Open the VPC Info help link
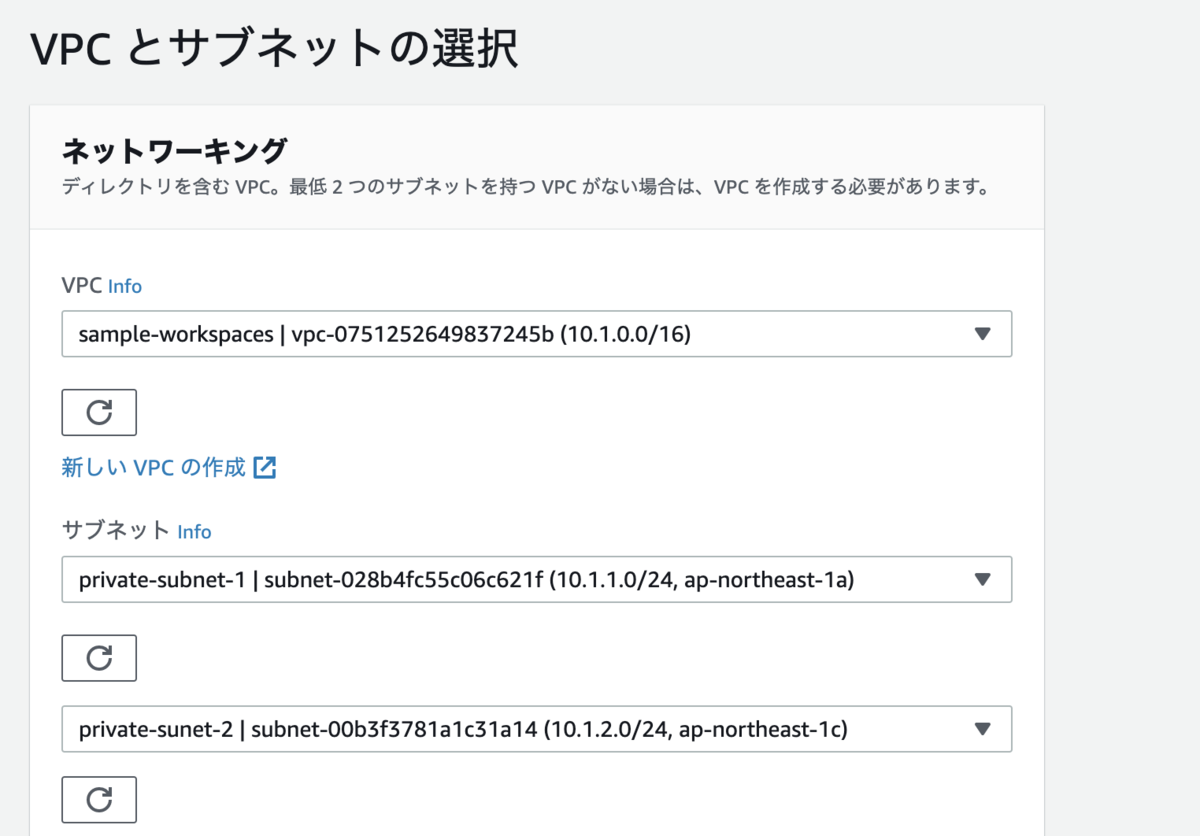This screenshot has width=1200, height=836. click(x=124, y=286)
